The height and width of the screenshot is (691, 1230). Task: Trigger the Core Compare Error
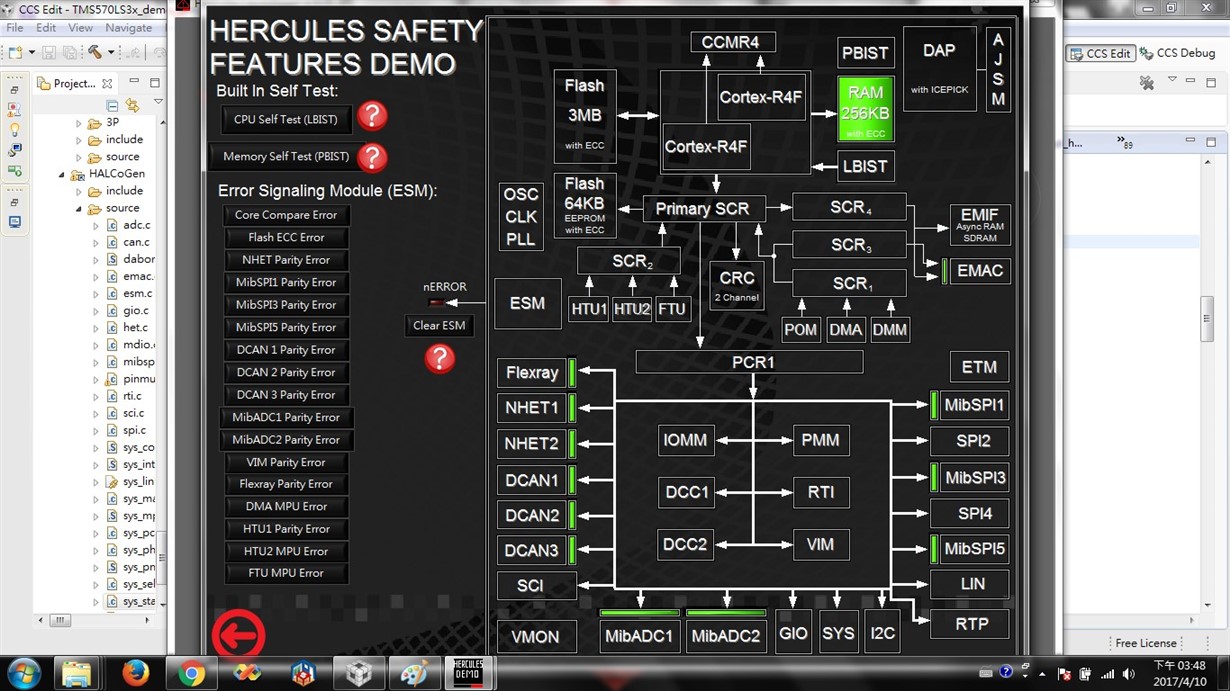(x=286, y=215)
